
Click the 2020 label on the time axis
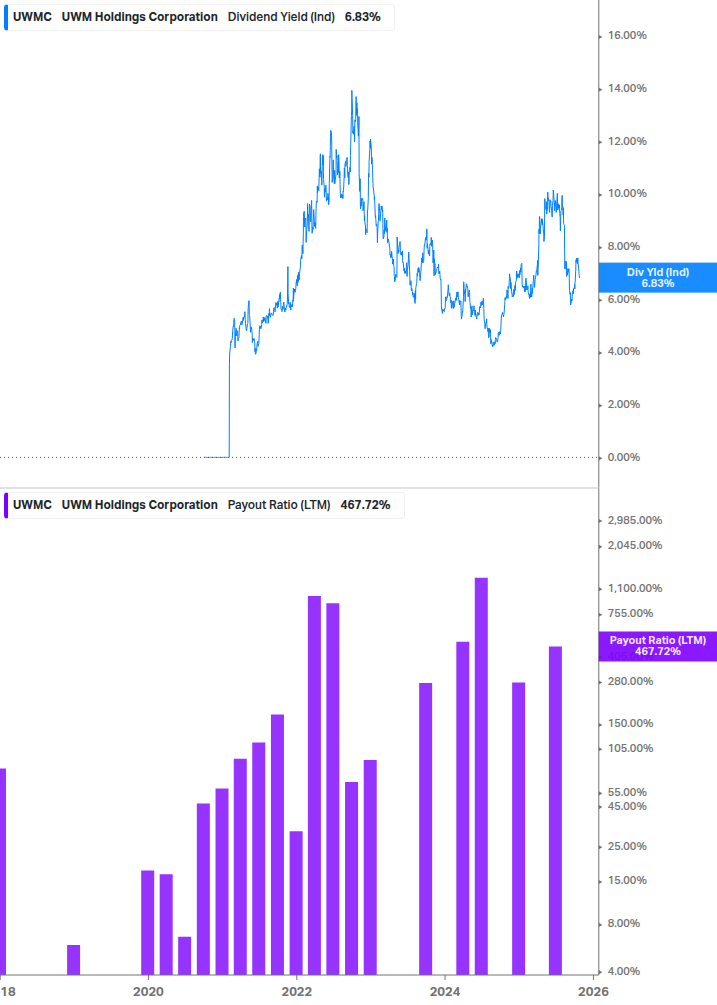148,991
